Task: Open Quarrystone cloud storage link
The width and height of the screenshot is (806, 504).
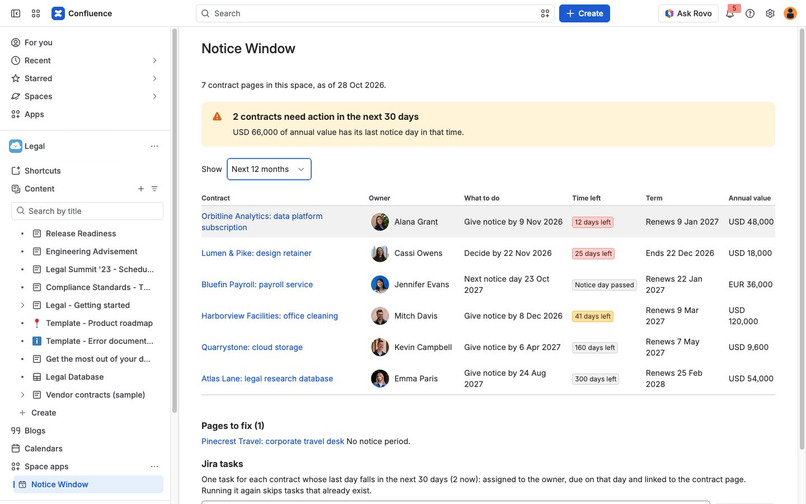Action: point(252,347)
